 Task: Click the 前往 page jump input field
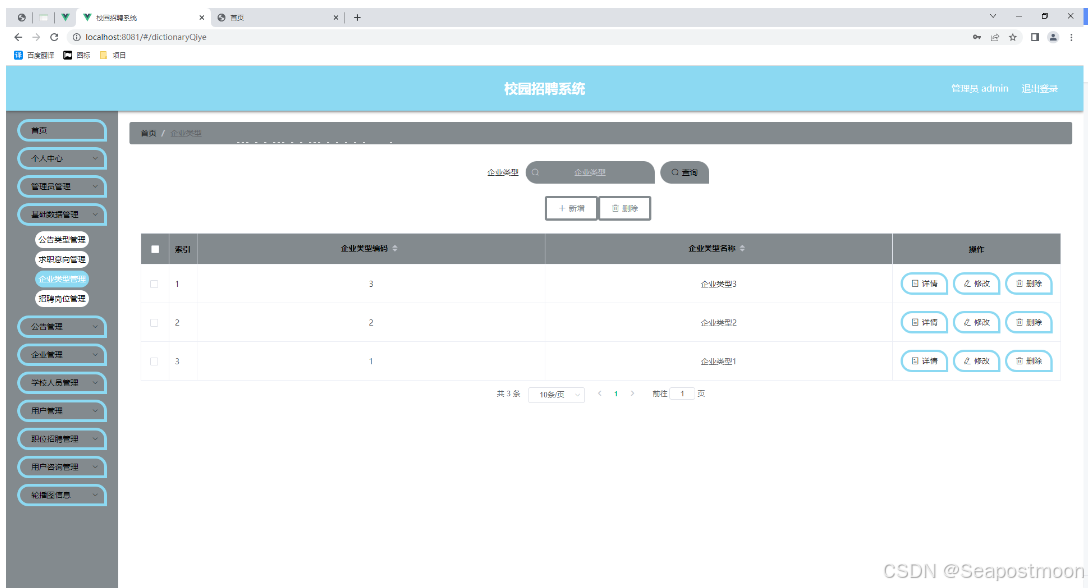[x=682, y=394]
